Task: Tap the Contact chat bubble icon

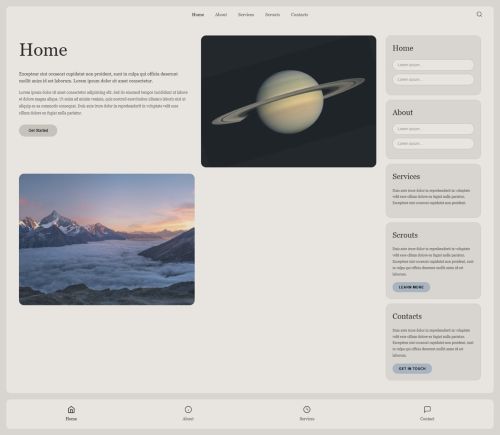Action: click(x=427, y=409)
